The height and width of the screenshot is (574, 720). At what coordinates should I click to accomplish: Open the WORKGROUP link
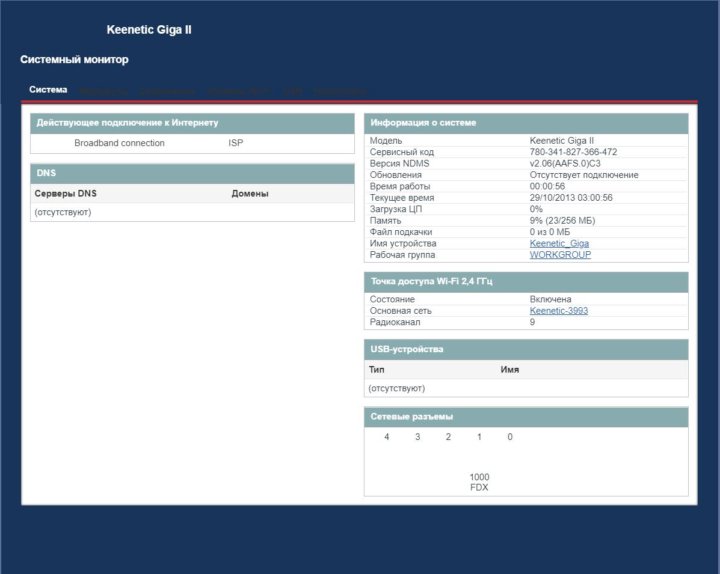tap(560, 255)
